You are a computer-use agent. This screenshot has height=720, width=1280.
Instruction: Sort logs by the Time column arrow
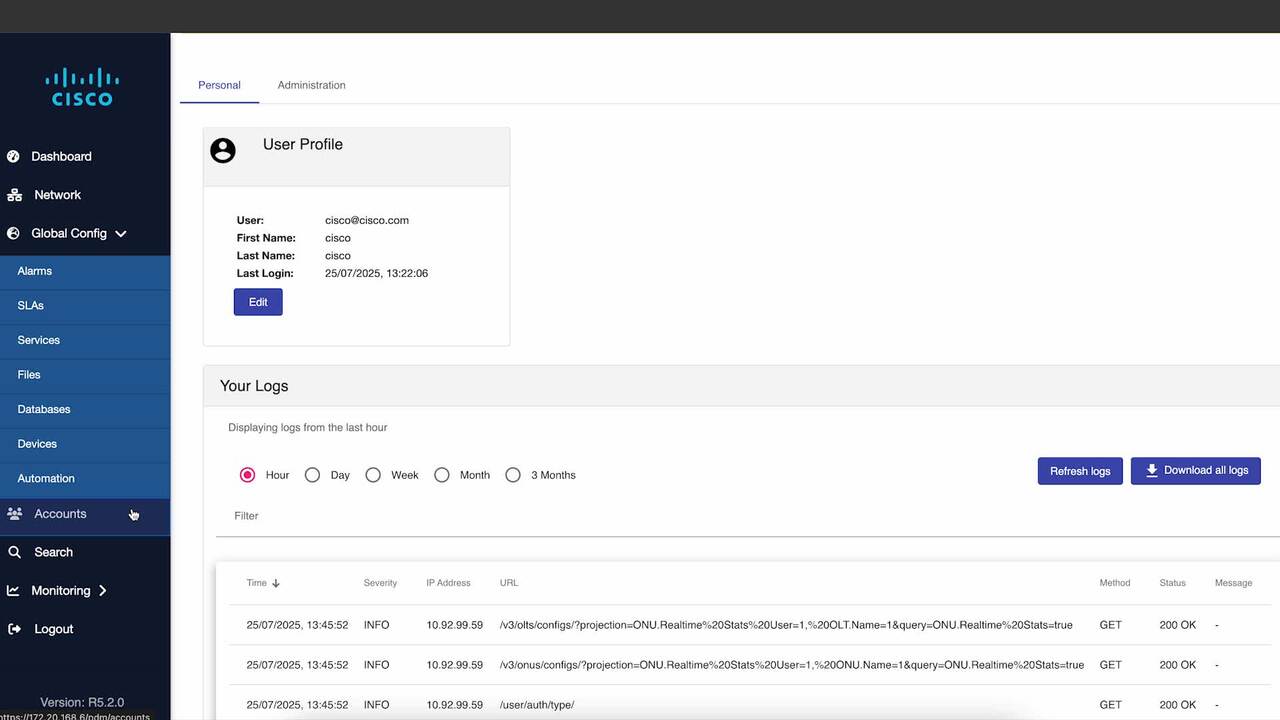pyautogui.click(x=276, y=583)
